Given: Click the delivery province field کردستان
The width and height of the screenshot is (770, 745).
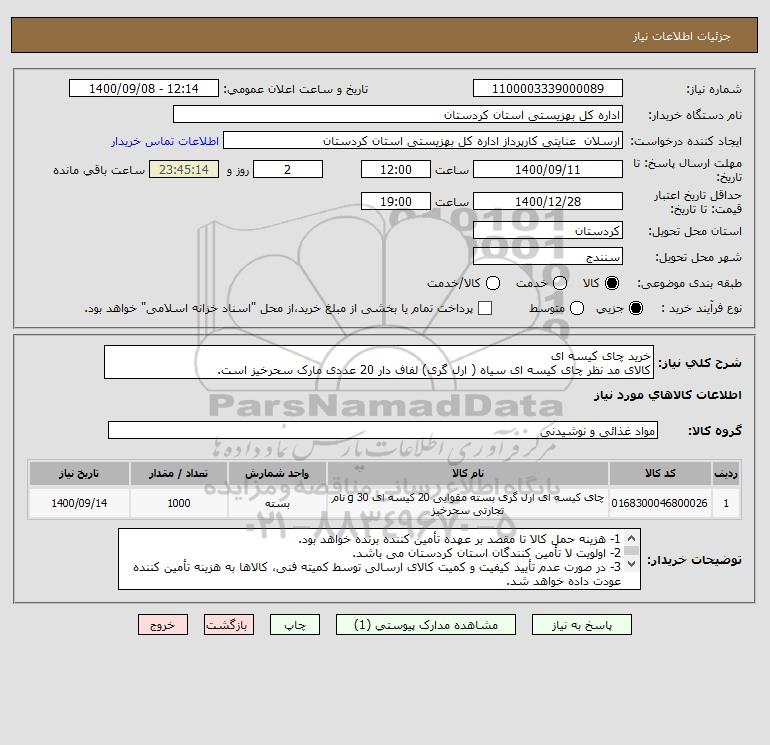Looking at the screenshot, I should (x=548, y=230).
